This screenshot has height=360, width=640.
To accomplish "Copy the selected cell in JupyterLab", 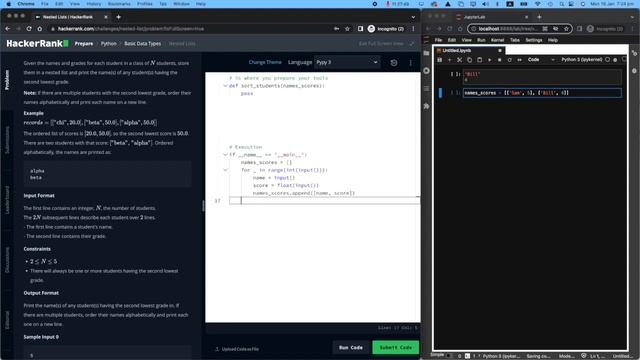I will (x=469, y=60).
